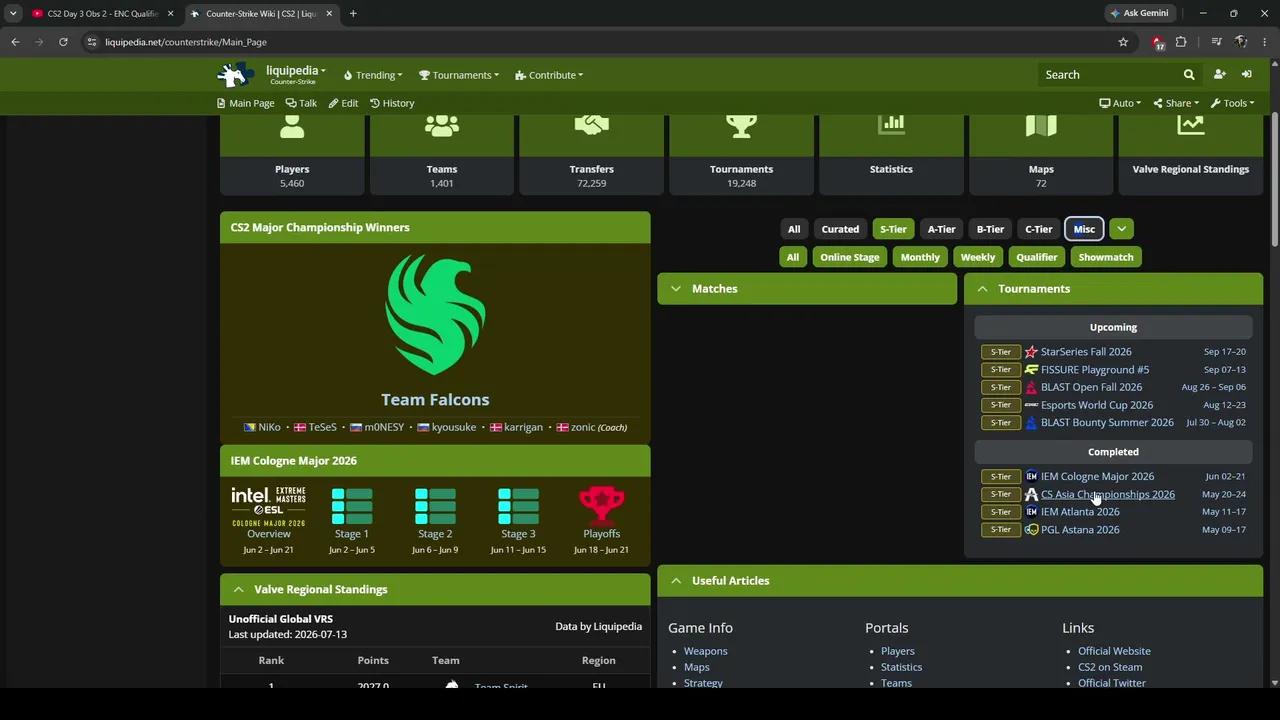The width and height of the screenshot is (1280, 720).
Task: Click the log in icon
Action: coord(1247,75)
